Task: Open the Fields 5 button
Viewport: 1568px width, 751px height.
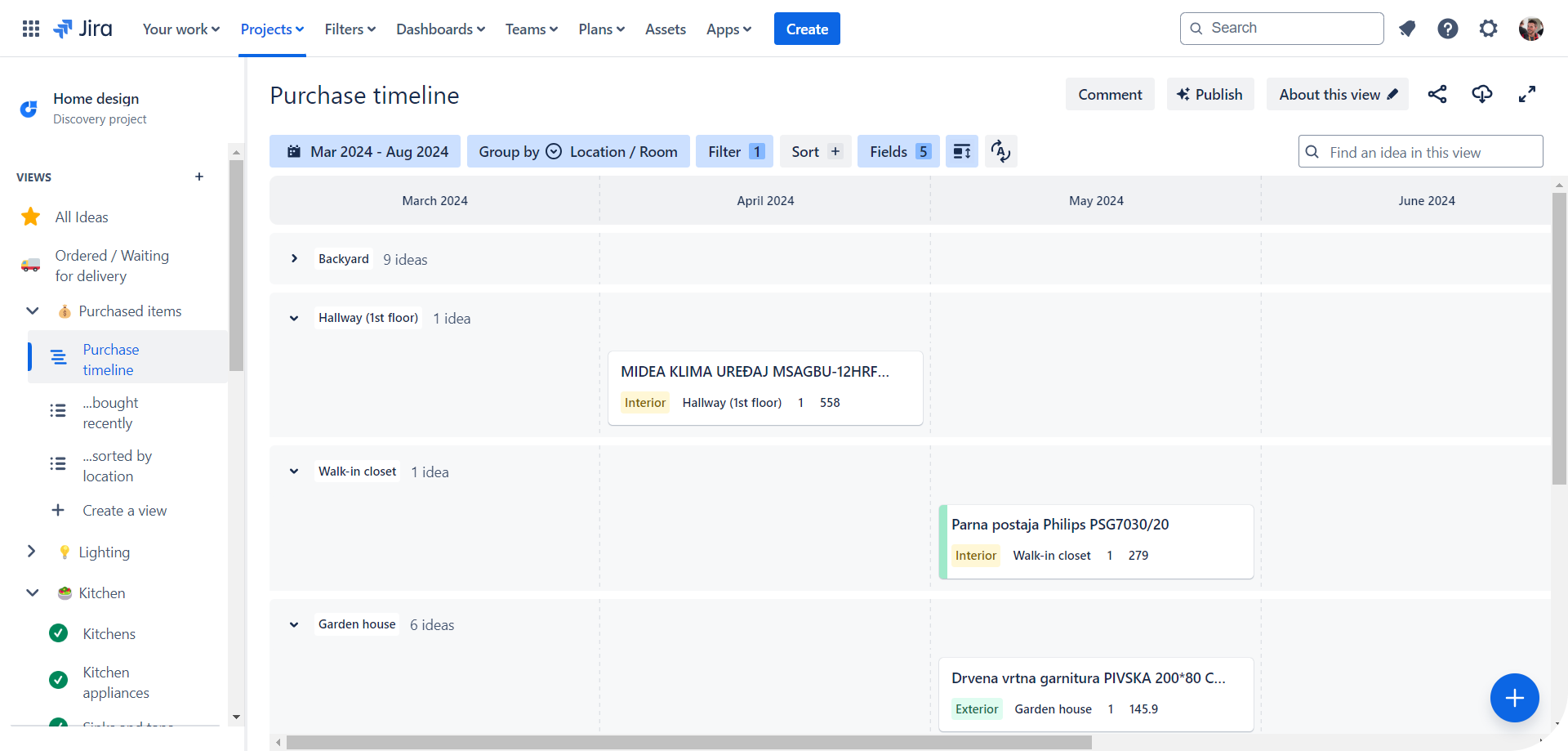Action: click(x=898, y=151)
